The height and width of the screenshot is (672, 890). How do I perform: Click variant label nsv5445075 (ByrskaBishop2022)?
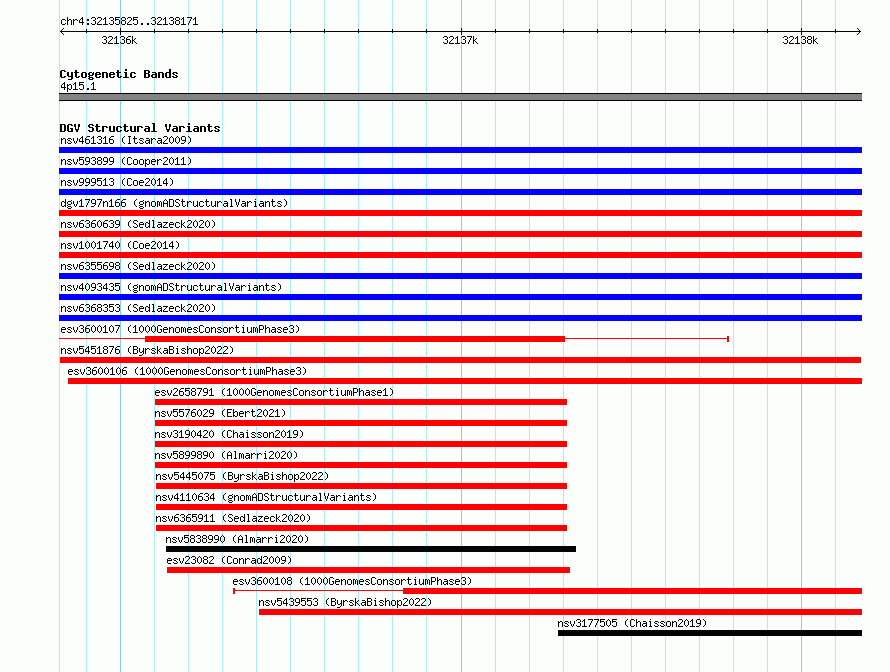point(242,476)
